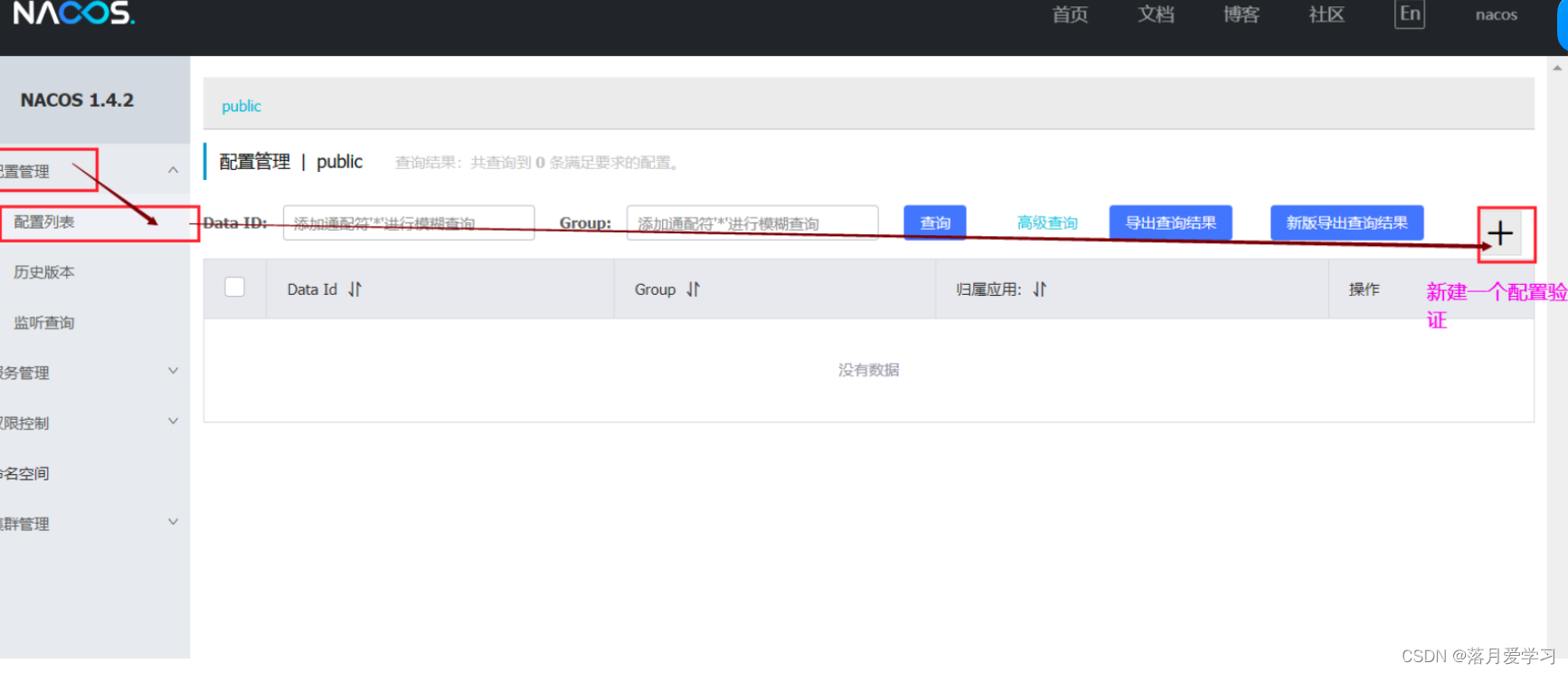Expand the 服务管理 sidebar section
Viewport: 1568px width, 673px height.
point(173,371)
